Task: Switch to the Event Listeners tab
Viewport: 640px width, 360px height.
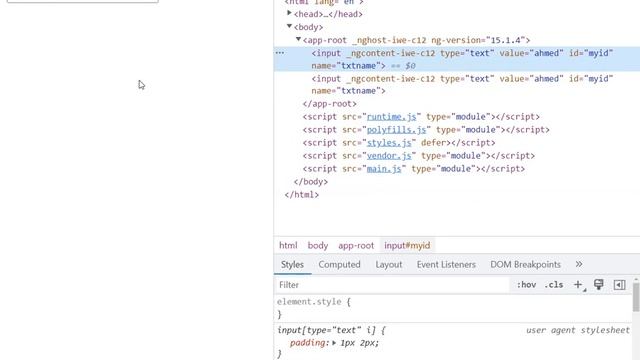Action: point(446,264)
